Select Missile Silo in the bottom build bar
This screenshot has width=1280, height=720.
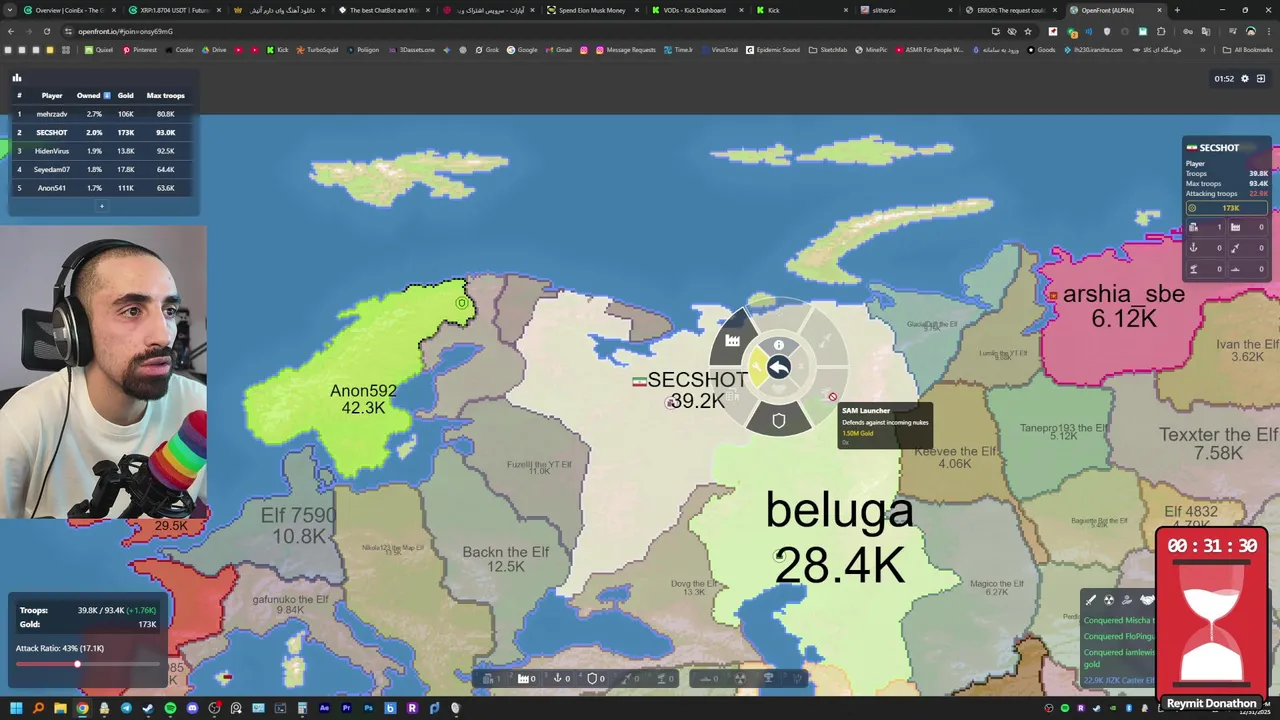[630, 678]
